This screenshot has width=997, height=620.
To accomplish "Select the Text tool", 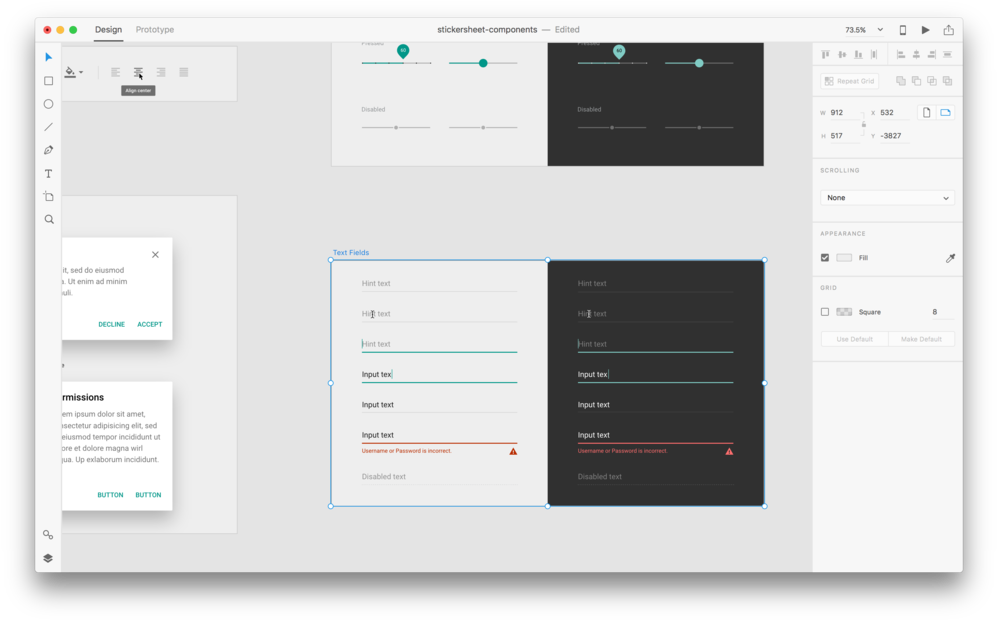I will click(48, 174).
